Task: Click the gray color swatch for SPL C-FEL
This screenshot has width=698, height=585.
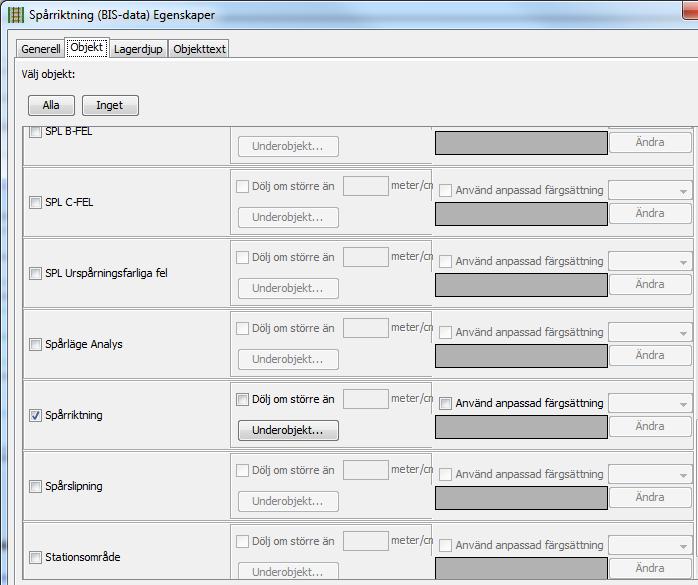Action: pos(521,214)
